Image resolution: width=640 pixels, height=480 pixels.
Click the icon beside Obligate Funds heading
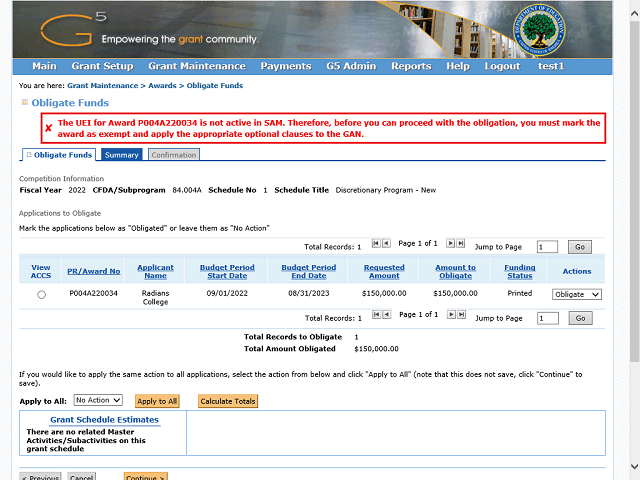tap(24, 102)
